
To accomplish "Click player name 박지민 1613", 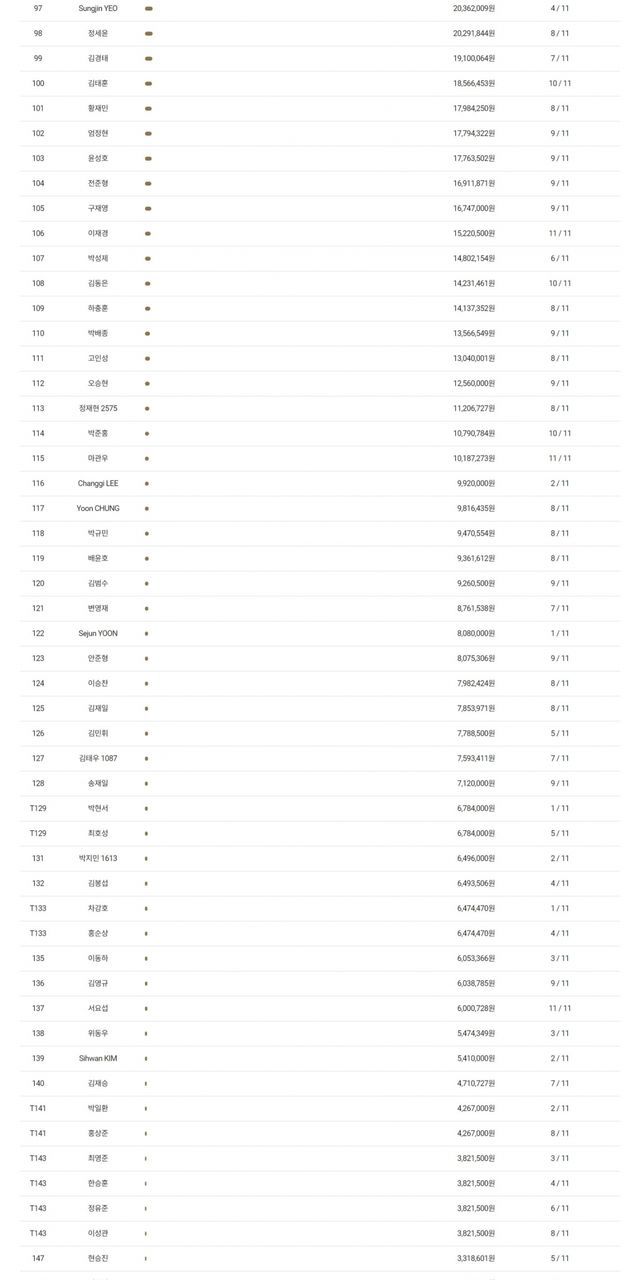I will tap(98, 858).
